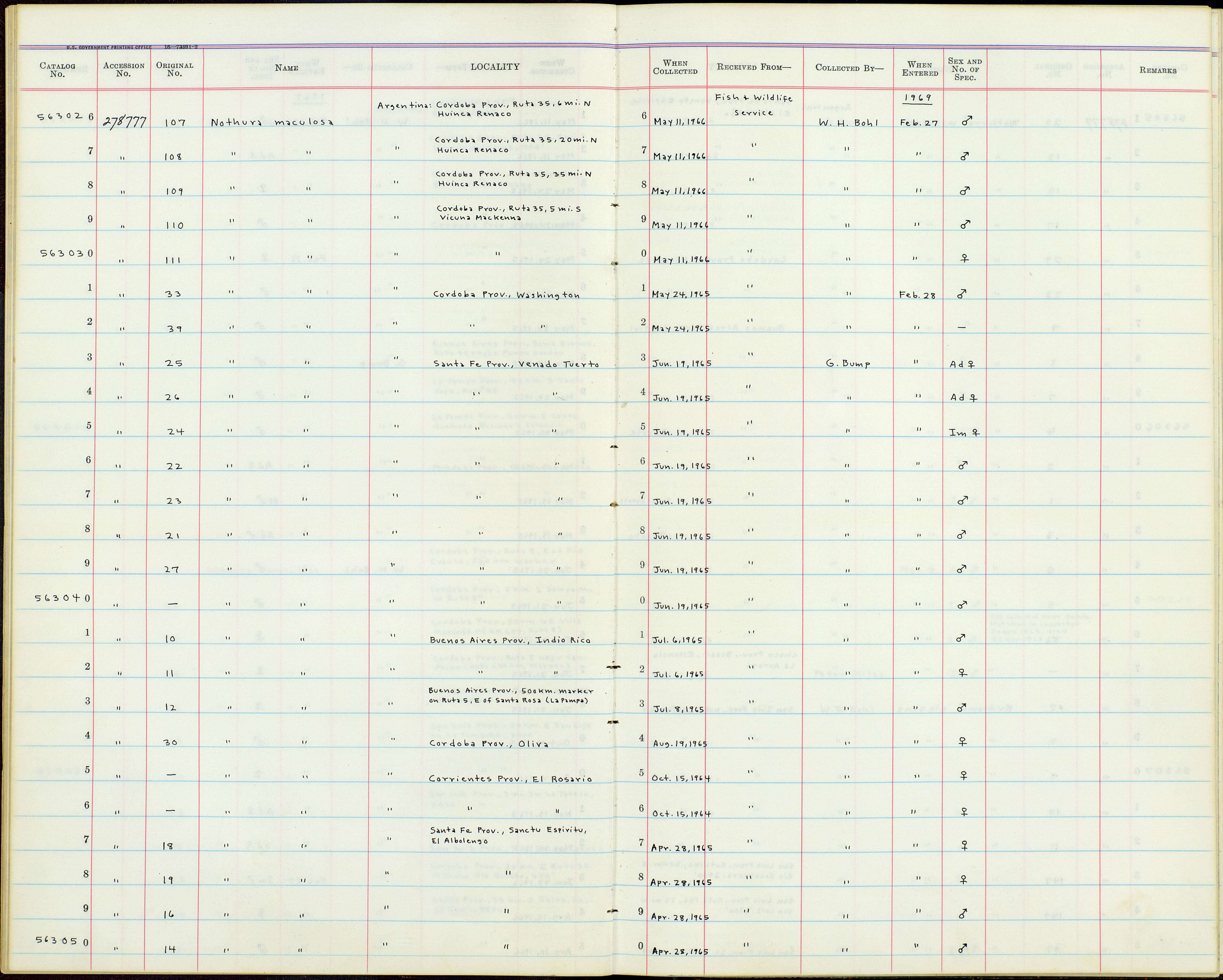Select catalog number 563030

tap(67, 254)
